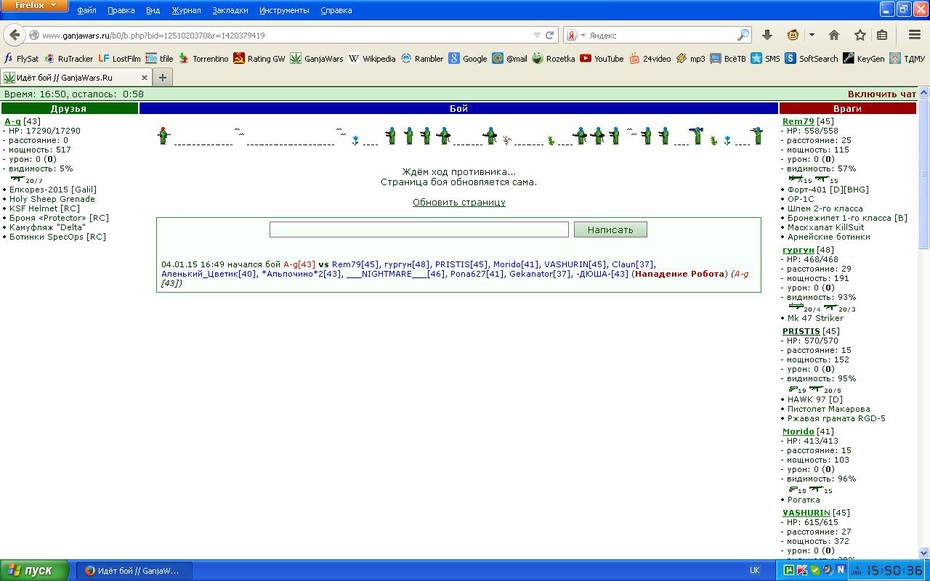The height and width of the screenshot is (581, 930).
Task: Open the Правка menu
Action: (x=121, y=11)
